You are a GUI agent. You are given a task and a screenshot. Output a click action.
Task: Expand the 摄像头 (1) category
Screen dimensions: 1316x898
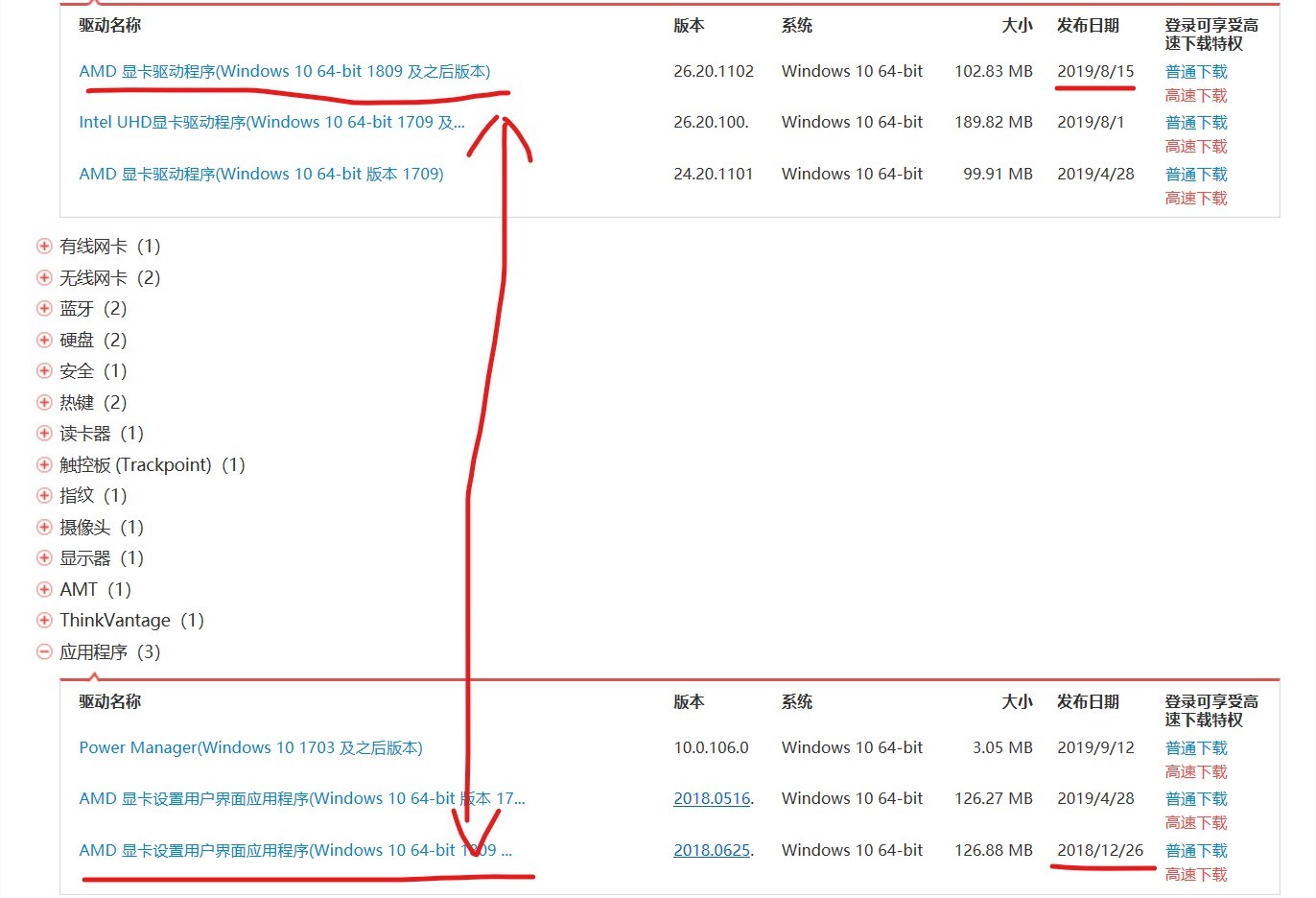tap(44, 528)
